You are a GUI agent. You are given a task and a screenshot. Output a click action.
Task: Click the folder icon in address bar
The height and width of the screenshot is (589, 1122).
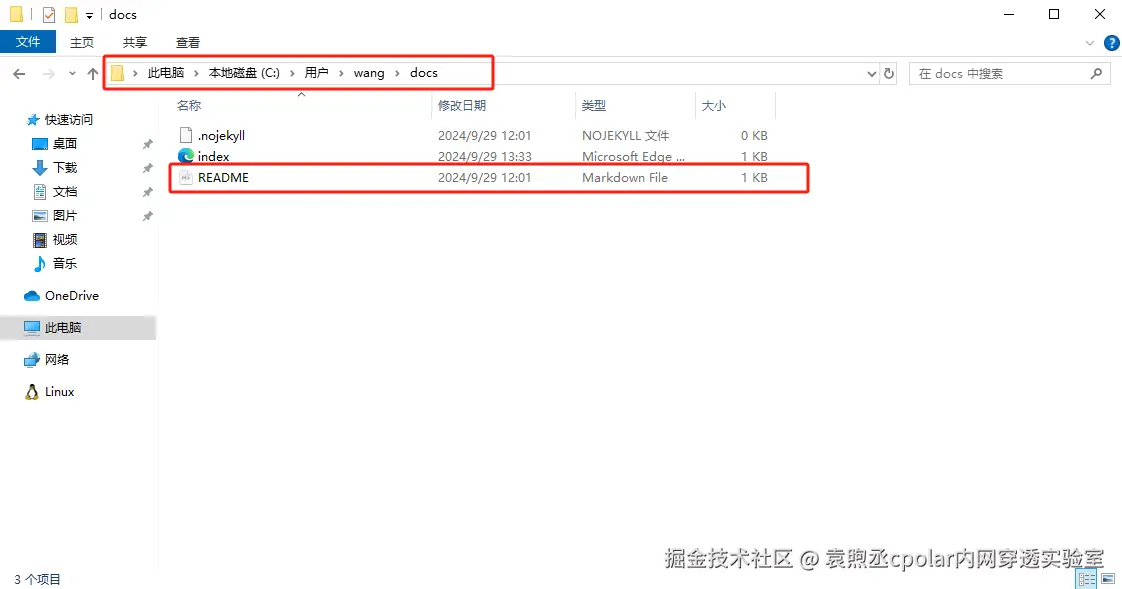[x=117, y=73]
